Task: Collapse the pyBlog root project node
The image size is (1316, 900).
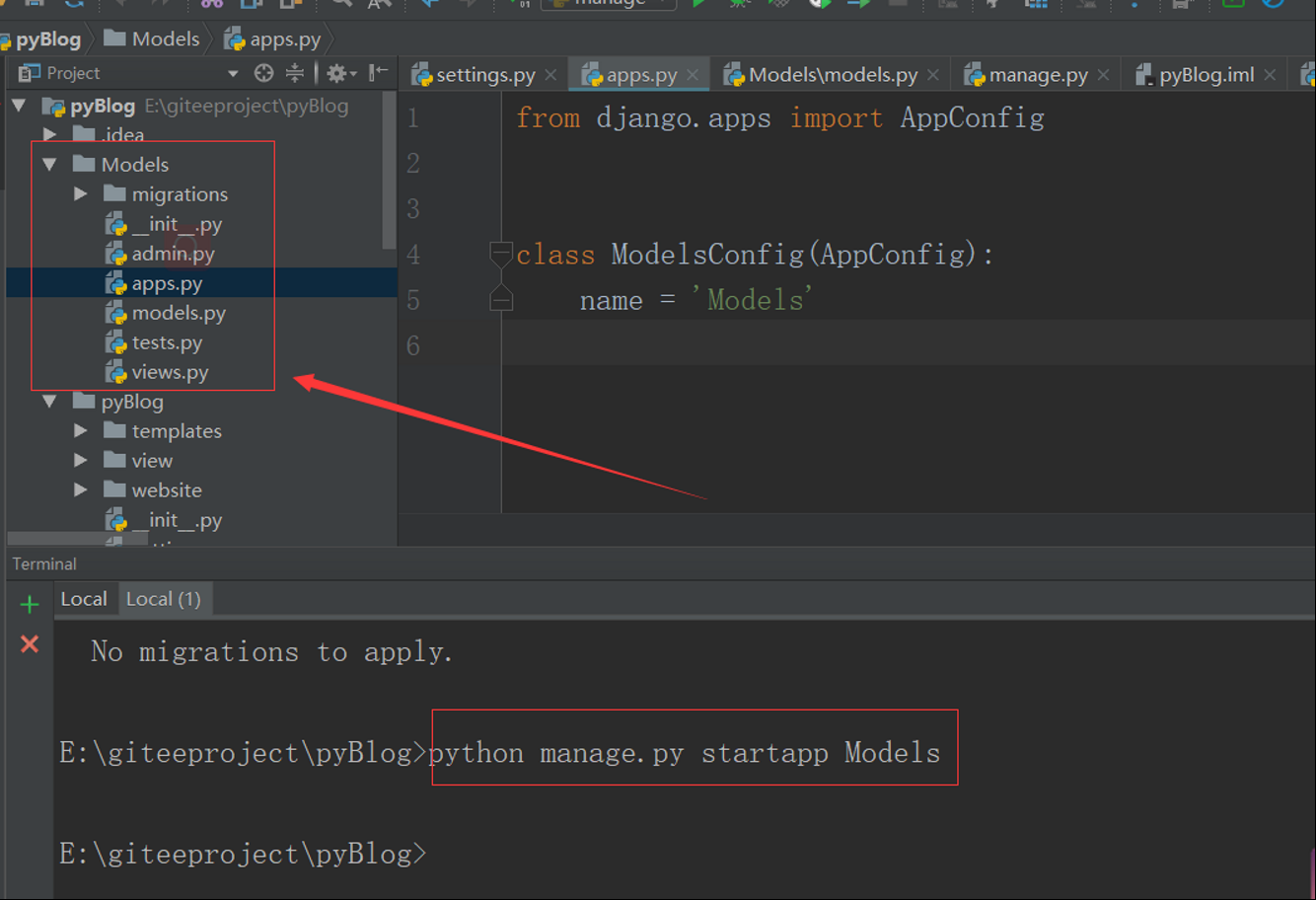Action: (19, 106)
